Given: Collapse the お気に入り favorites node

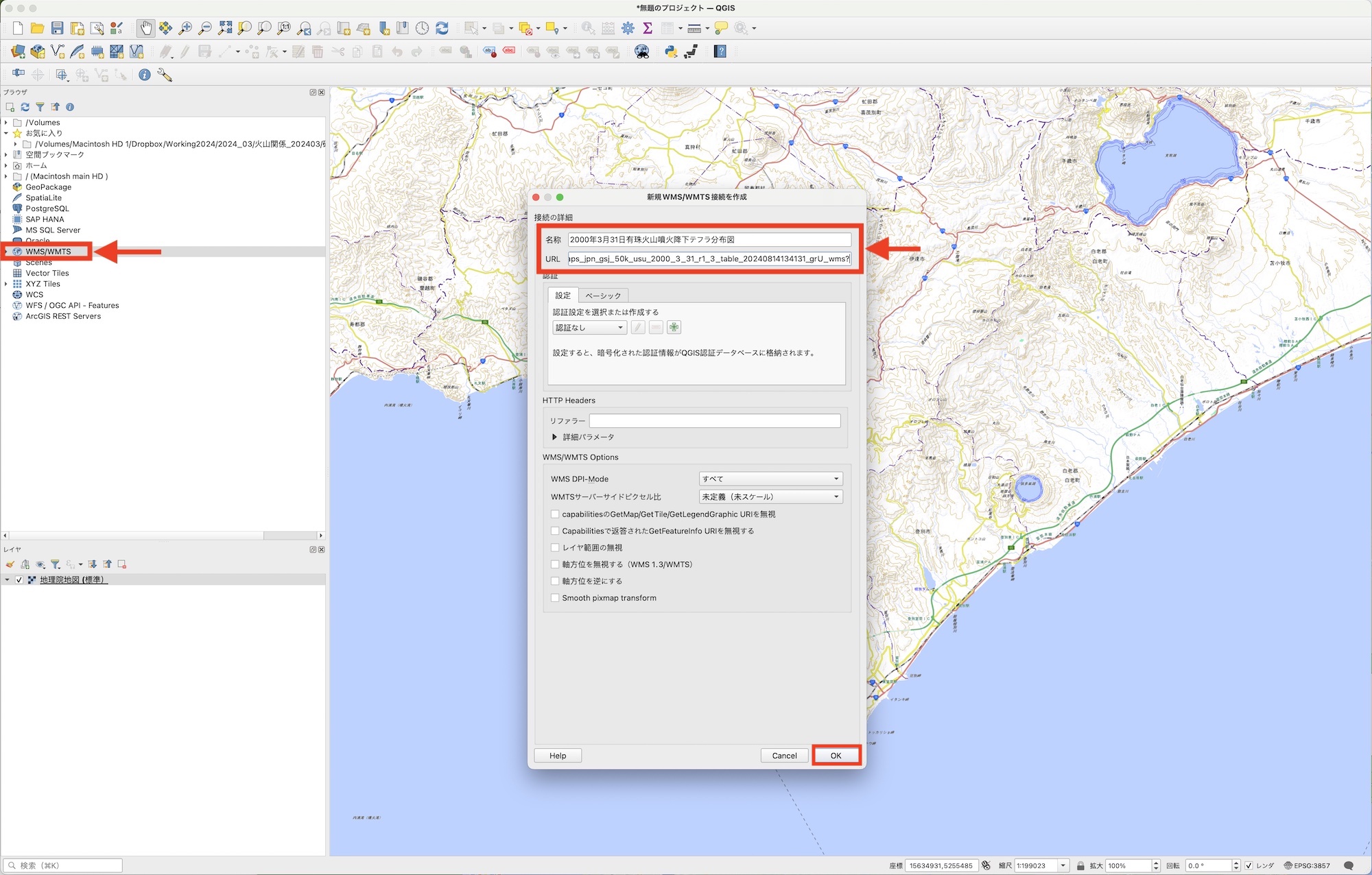Looking at the screenshot, I should pyautogui.click(x=6, y=133).
